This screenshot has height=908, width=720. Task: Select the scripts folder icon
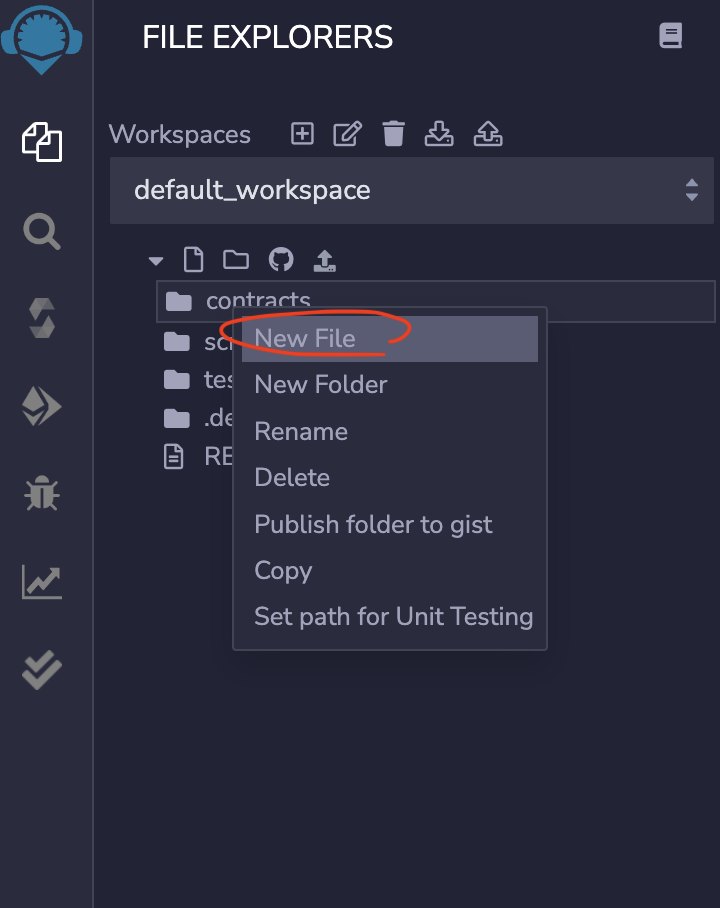[x=177, y=342]
